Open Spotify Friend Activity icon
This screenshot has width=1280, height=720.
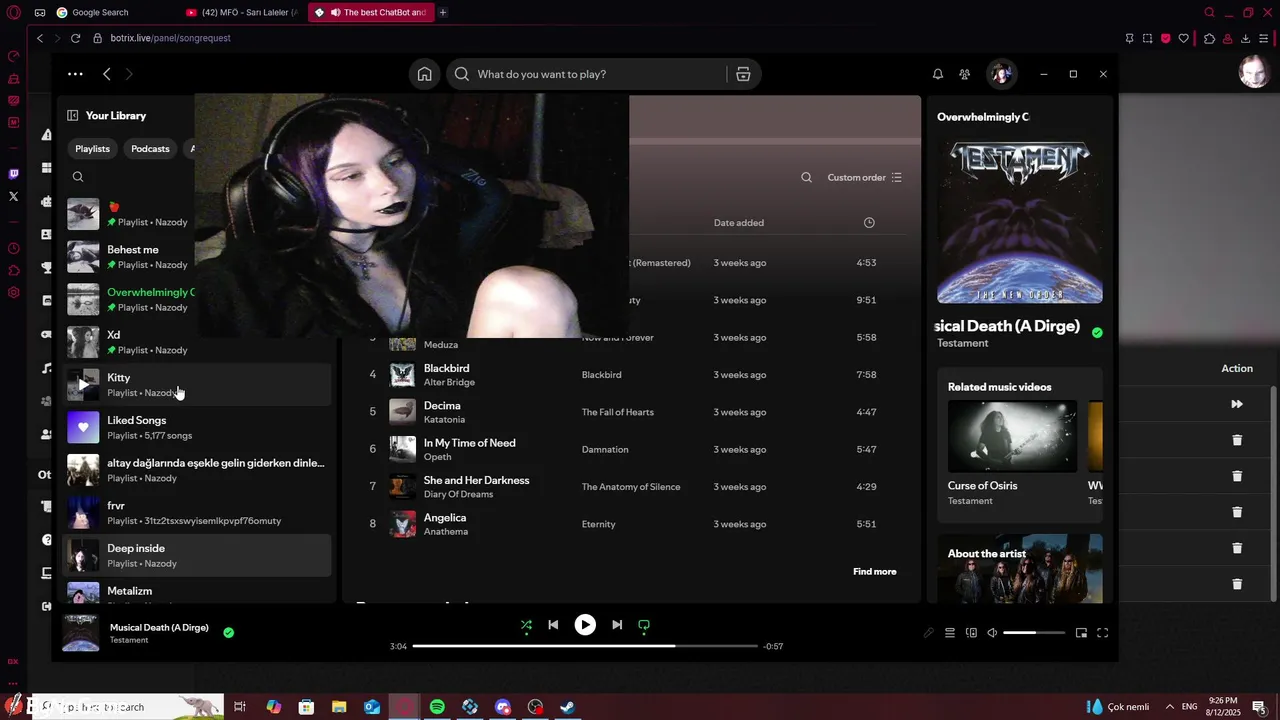pyautogui.click(x=964, y=74)
